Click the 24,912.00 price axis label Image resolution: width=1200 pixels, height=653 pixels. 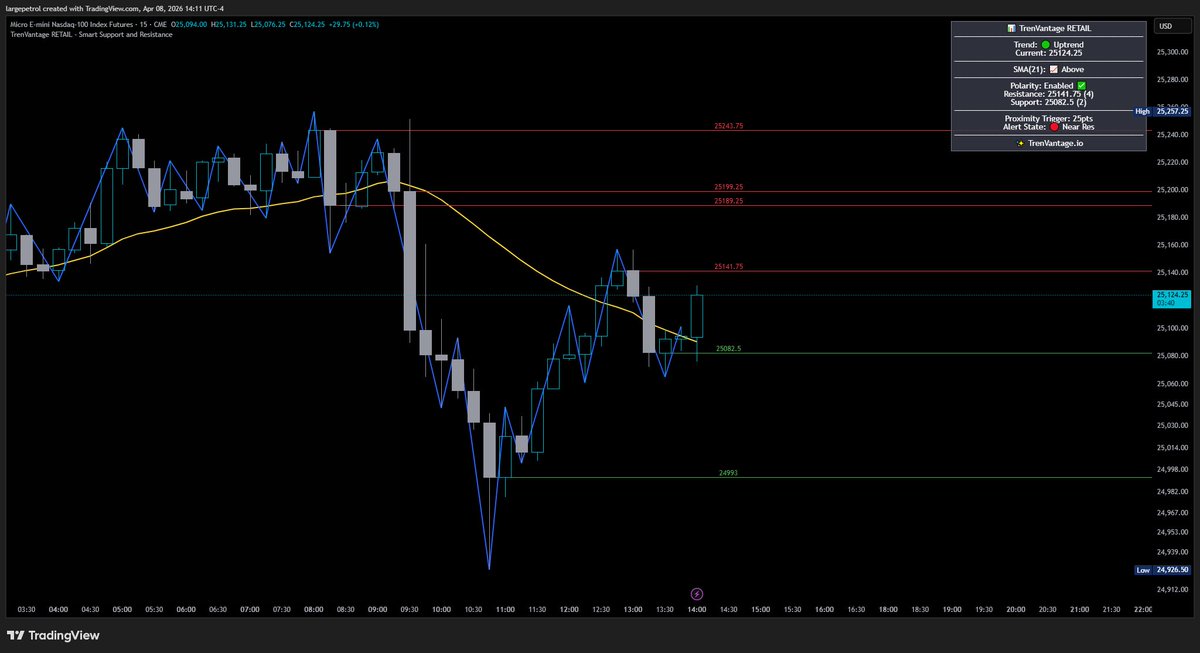tap(1173, 589)
